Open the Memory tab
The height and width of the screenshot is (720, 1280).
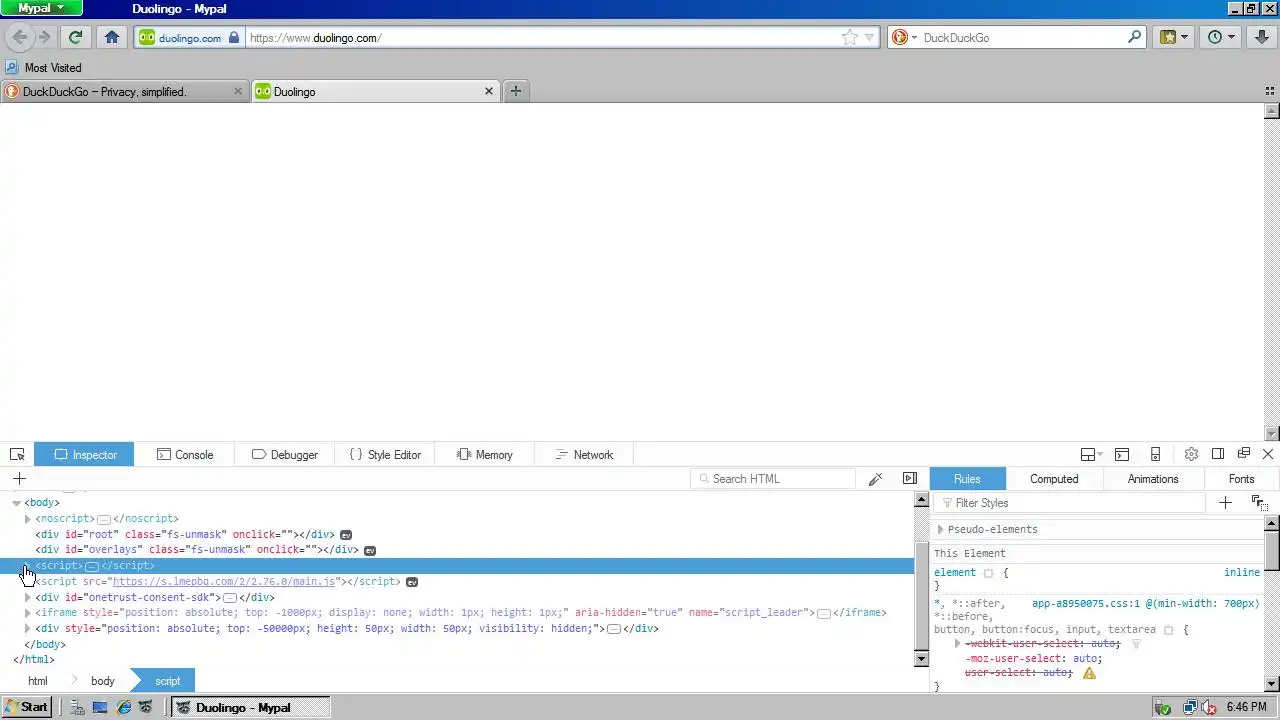[x=485, y=454]
